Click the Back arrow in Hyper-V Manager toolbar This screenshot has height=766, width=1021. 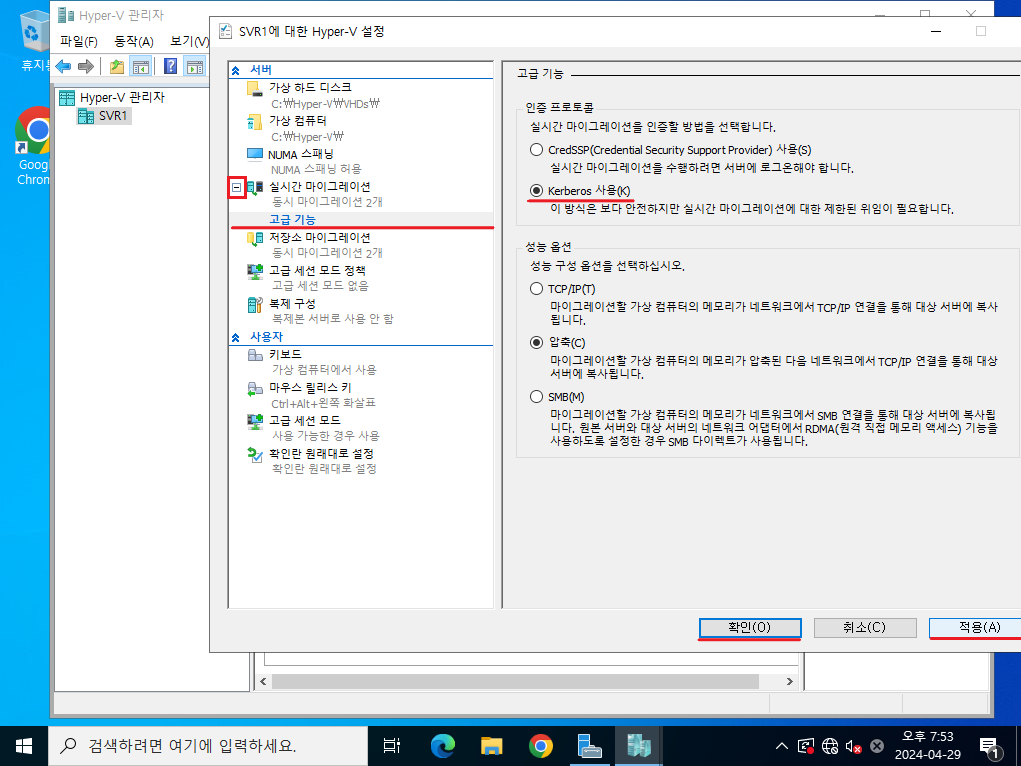[x=63, y=66]
